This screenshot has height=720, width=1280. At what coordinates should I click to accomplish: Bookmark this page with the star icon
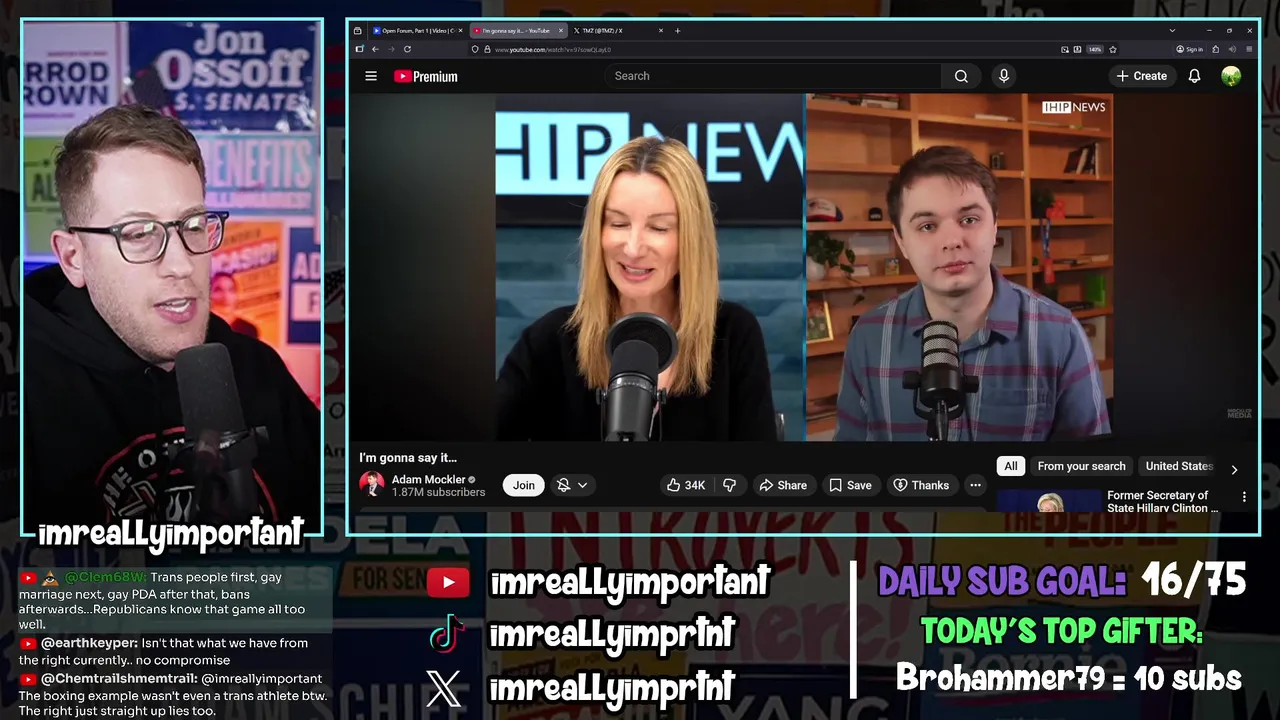pyautogui.click(x=1113, y=49)
